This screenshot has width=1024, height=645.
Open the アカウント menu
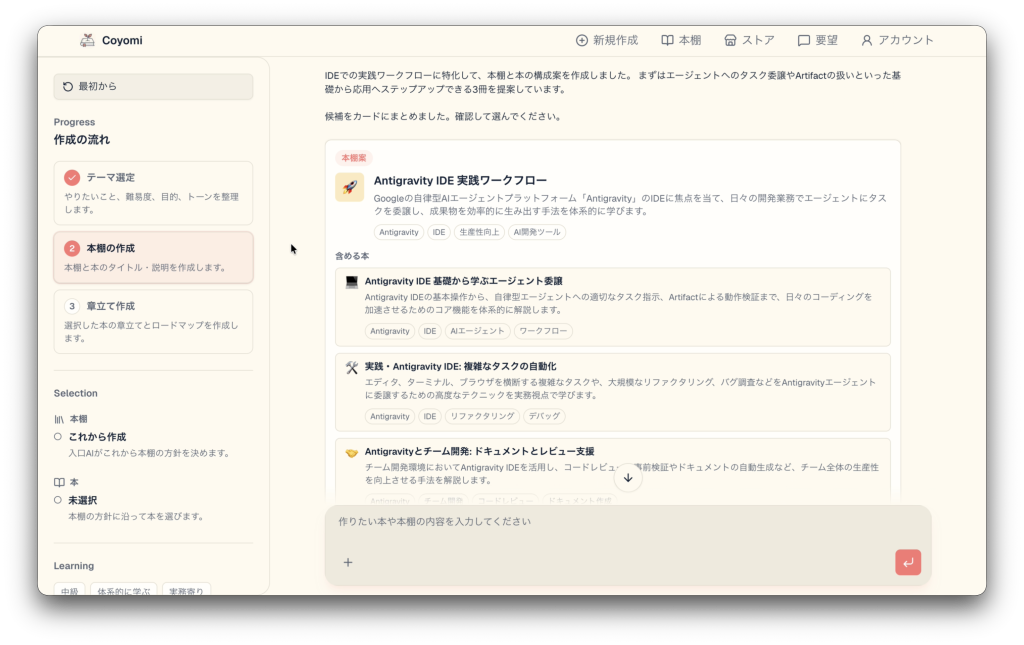[897, 40]
